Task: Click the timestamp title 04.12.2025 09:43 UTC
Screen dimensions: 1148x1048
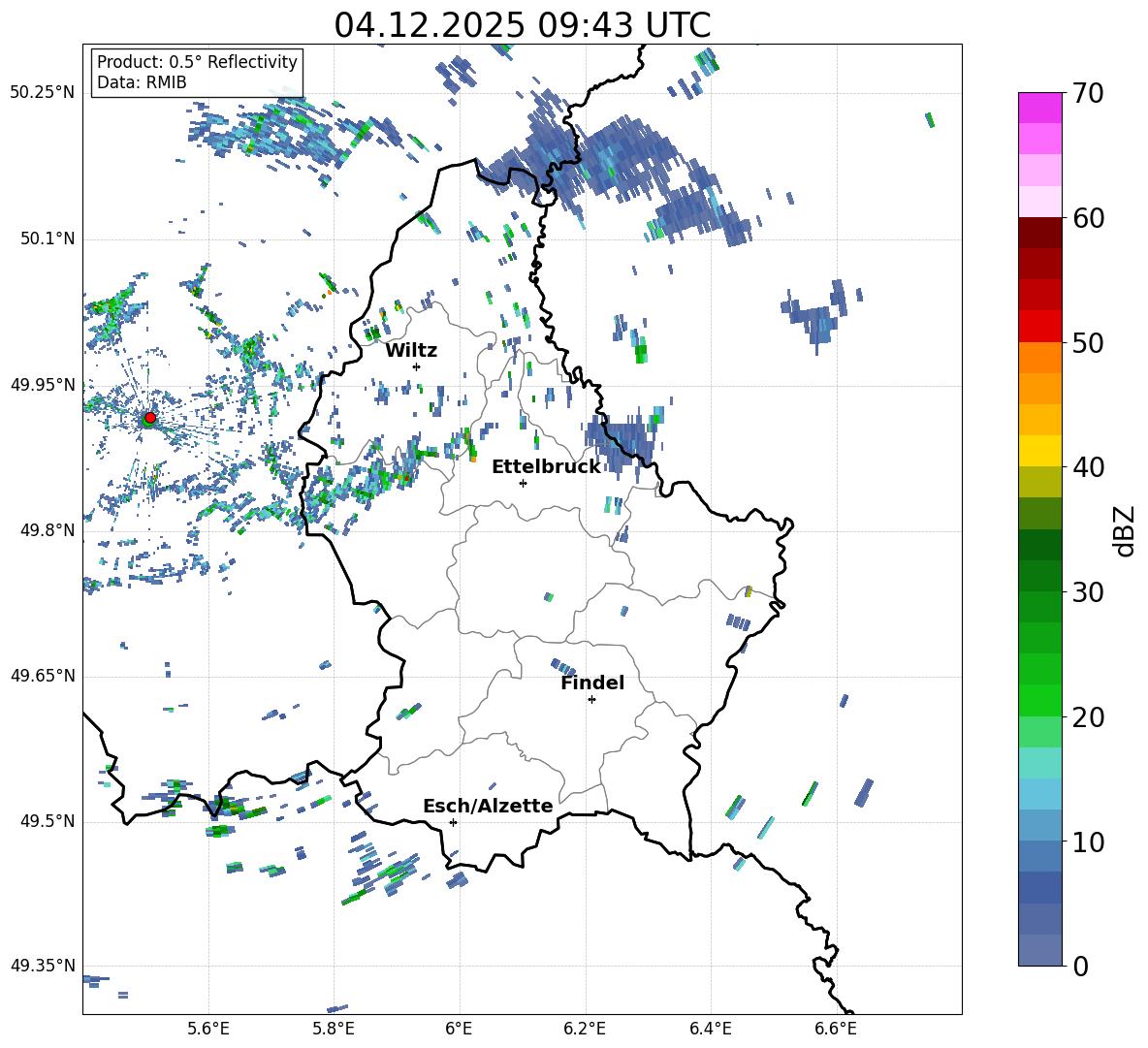Action: (x=522, y=25)
